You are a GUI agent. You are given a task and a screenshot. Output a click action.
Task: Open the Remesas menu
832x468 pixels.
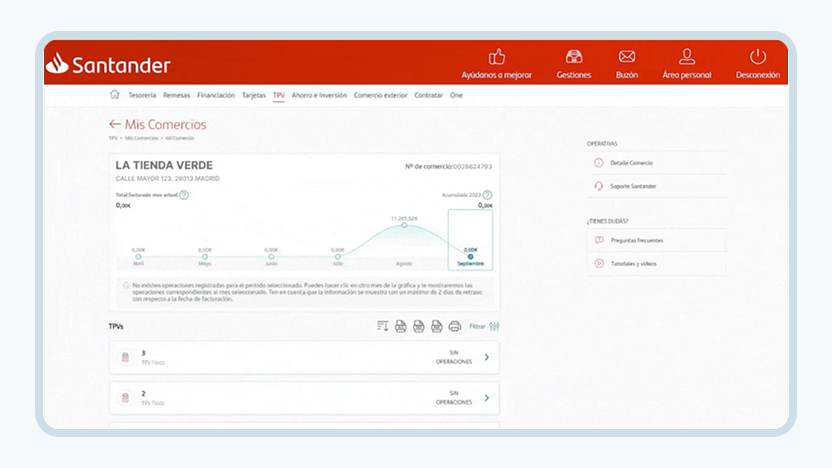click(x=176, y=95)
